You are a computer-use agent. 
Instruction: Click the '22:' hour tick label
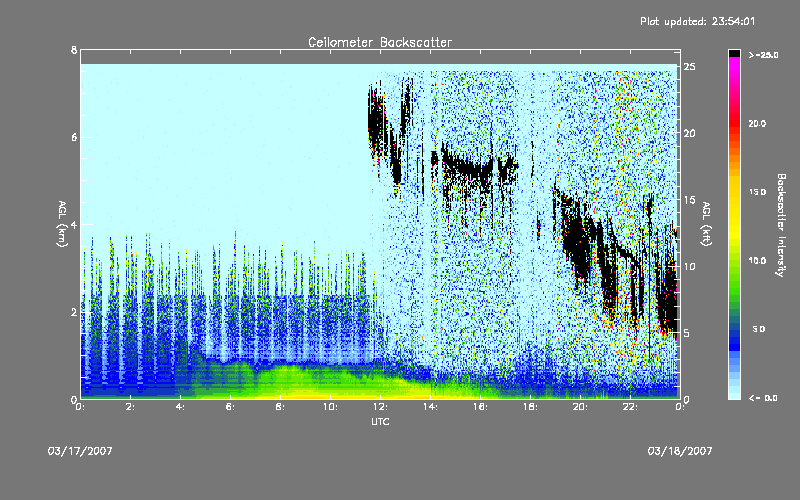click(630, 407)
